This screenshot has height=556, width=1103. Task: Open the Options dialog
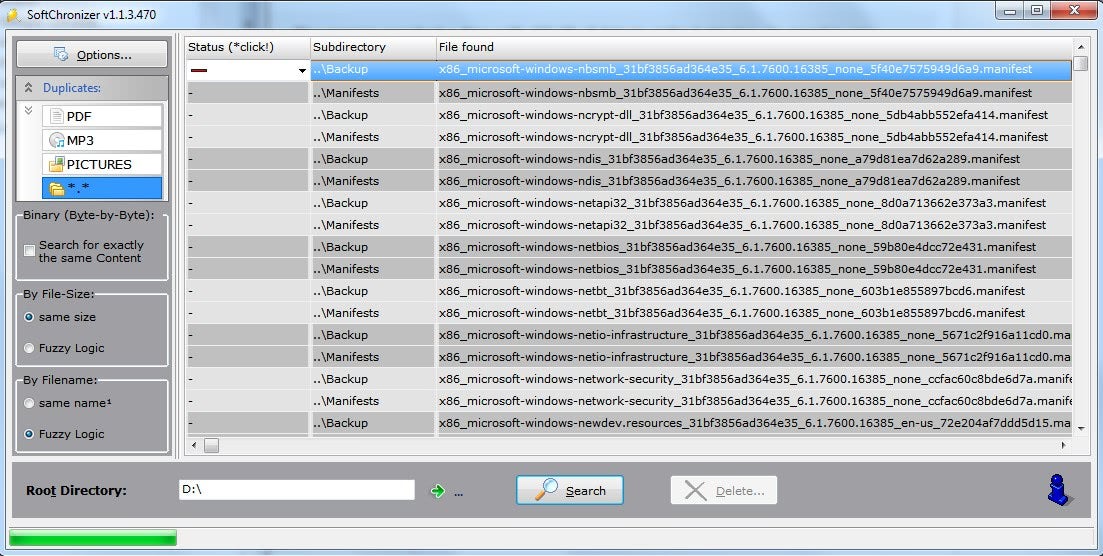point(91,54)
